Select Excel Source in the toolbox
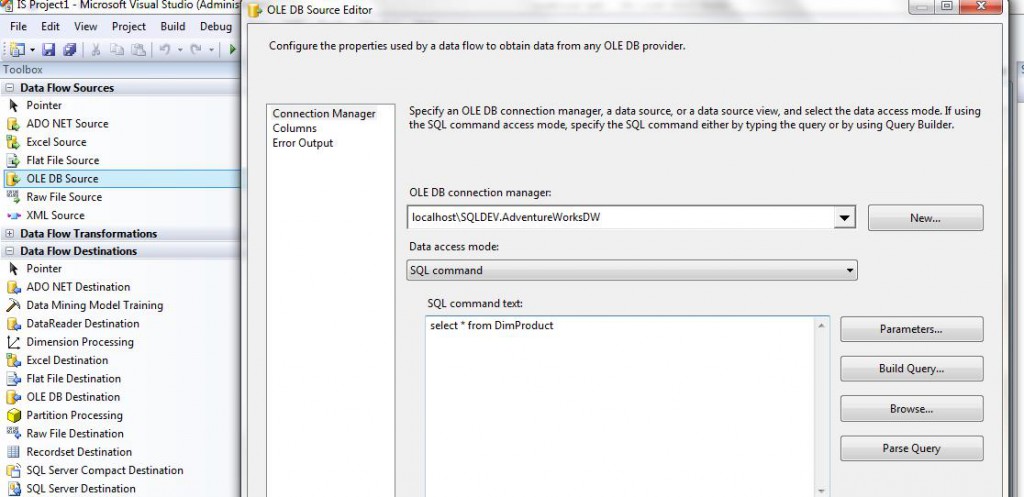Image resolution: width=1024 pixels, height=497 pixels. point(56,142)
